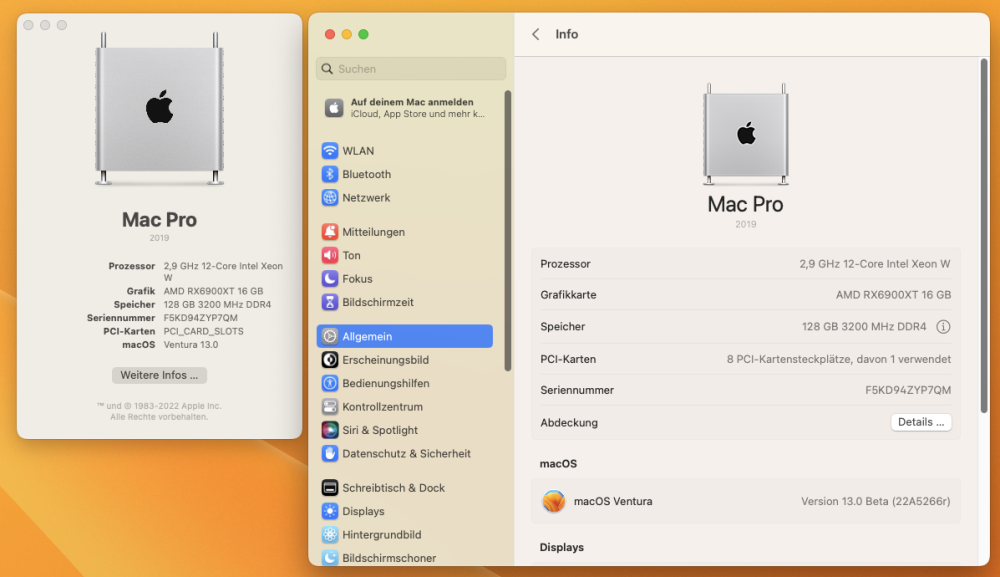Click the 8 PCI-Kartensteckplätze value

click(839, 360)
